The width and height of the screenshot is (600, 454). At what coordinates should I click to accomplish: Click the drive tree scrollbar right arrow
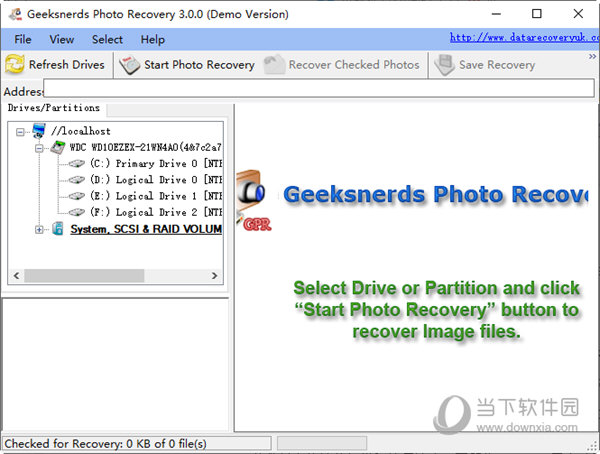pos(214,276)
